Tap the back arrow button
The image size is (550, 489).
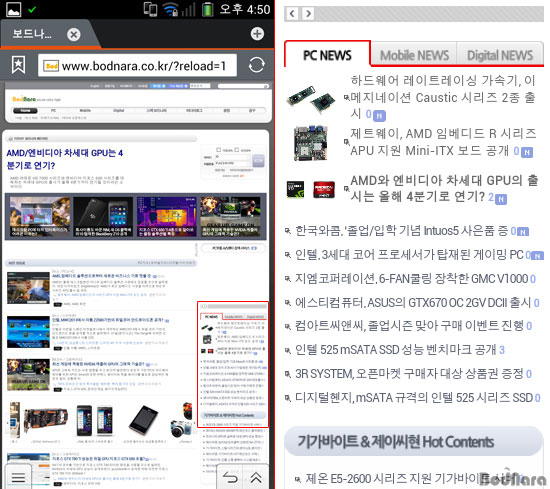tap(230, 478)
